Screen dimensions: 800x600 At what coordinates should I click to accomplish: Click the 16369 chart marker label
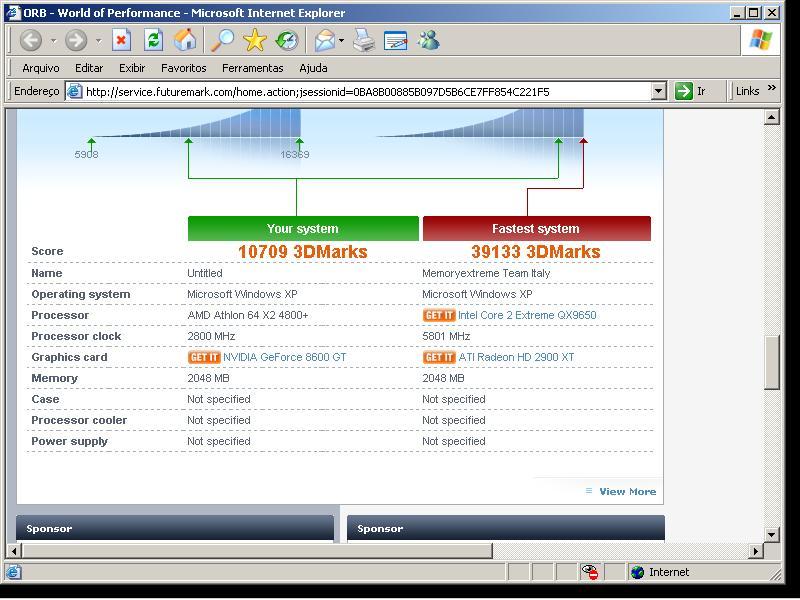coord(295,155)
